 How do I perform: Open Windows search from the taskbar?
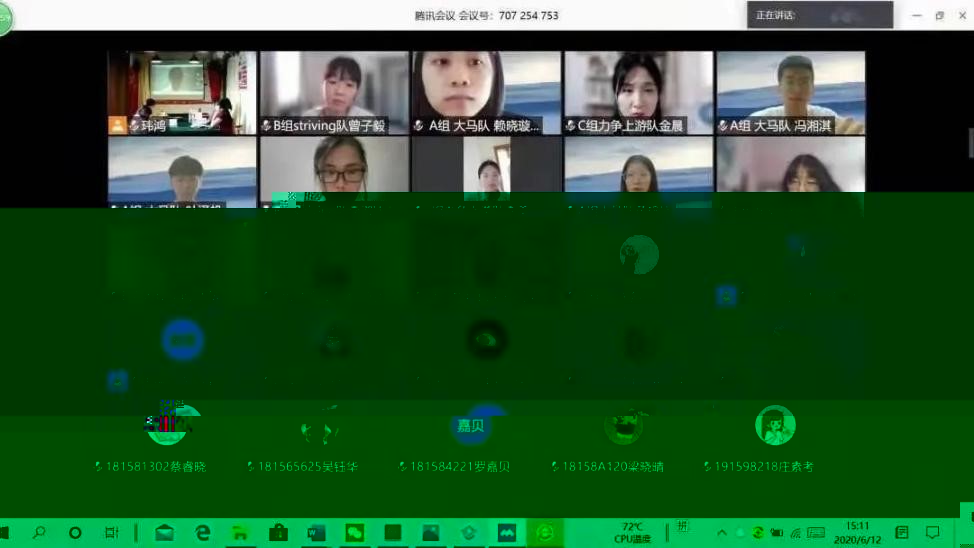point(39,532)
